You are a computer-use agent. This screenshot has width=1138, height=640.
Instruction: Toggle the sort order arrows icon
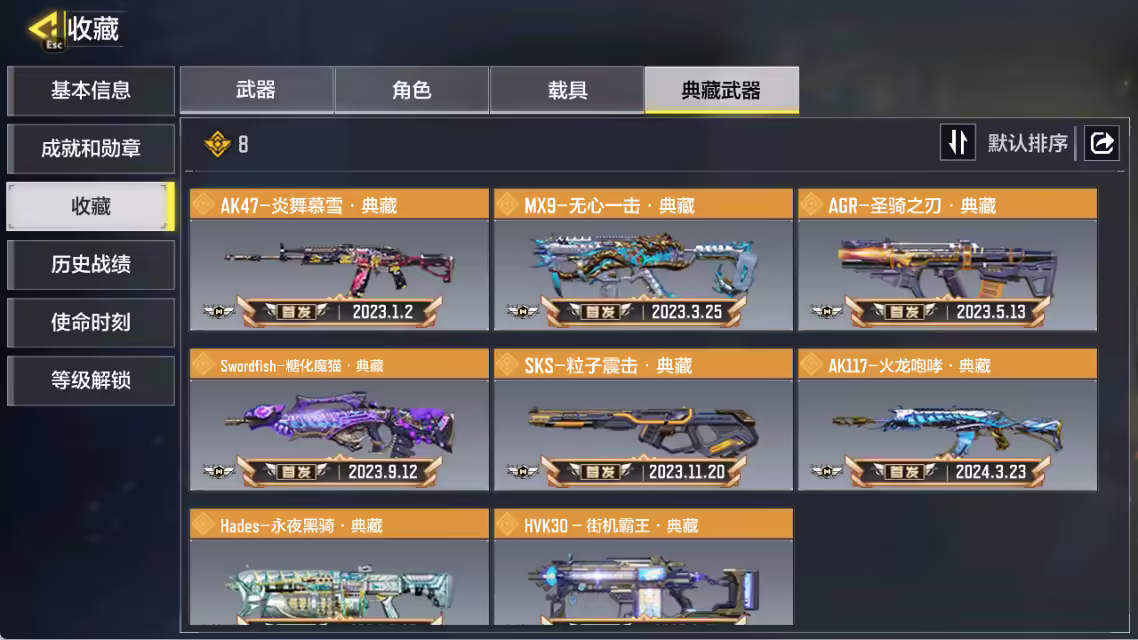click(957, 142)
